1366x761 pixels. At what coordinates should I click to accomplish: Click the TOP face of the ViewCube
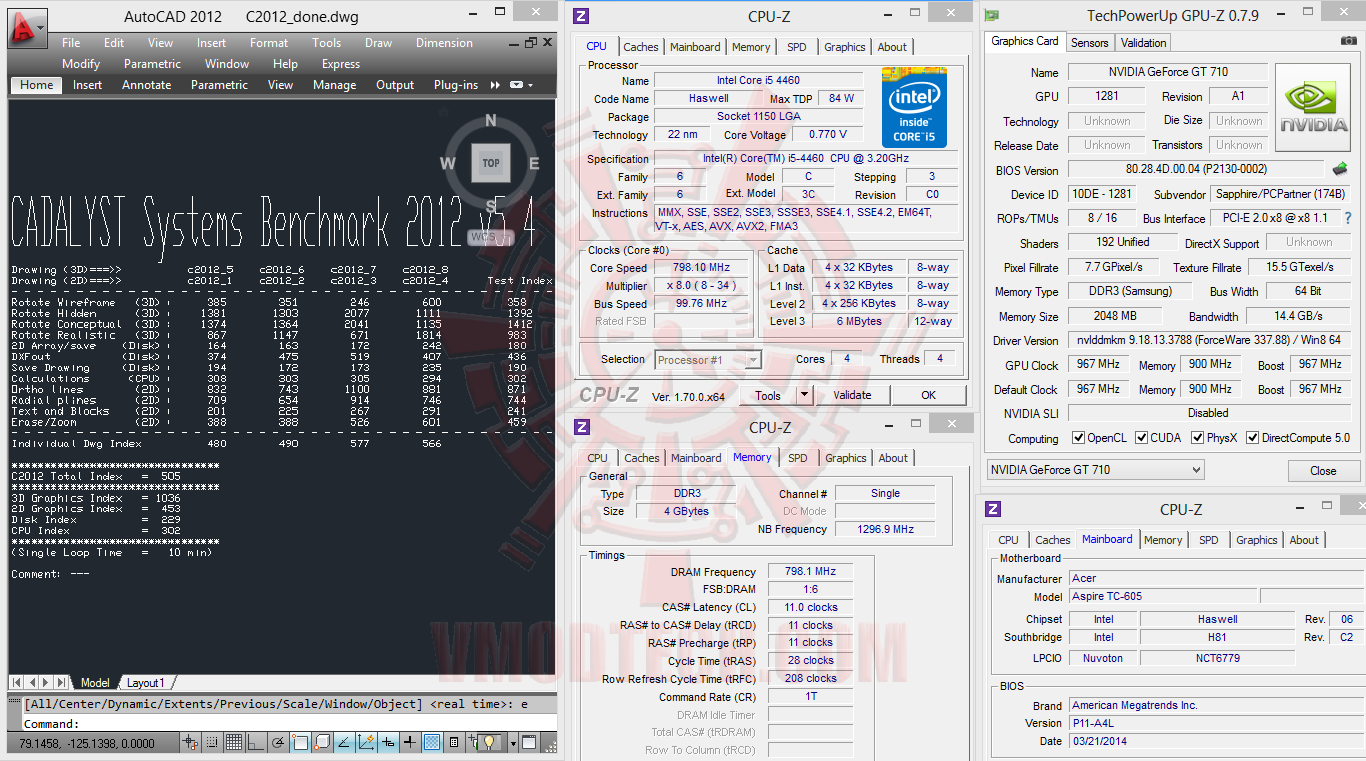tap(491, 163)
